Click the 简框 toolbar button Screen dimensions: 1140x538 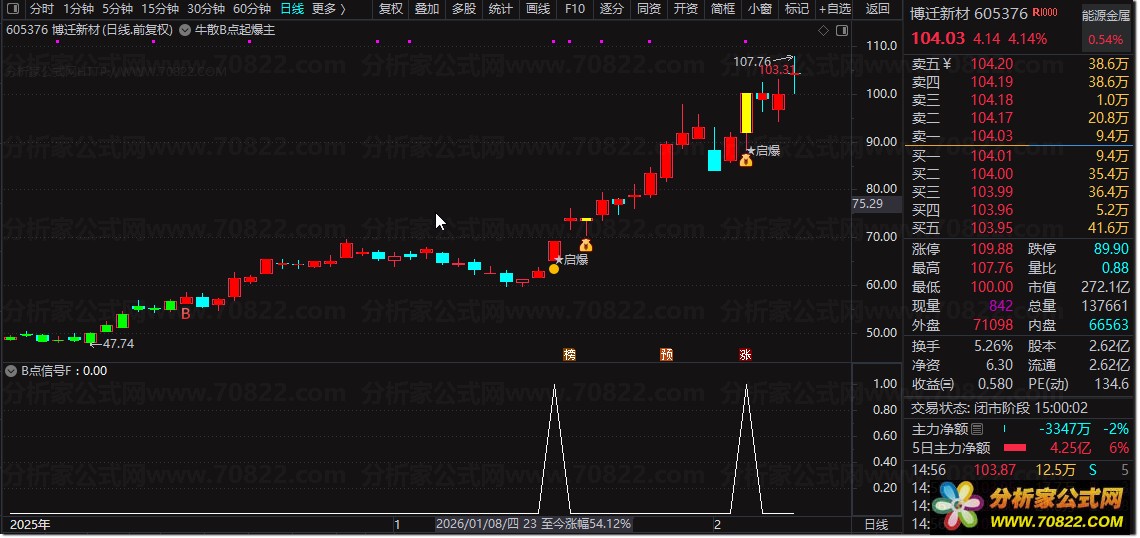pyautogui.click(x=723, y=9)
